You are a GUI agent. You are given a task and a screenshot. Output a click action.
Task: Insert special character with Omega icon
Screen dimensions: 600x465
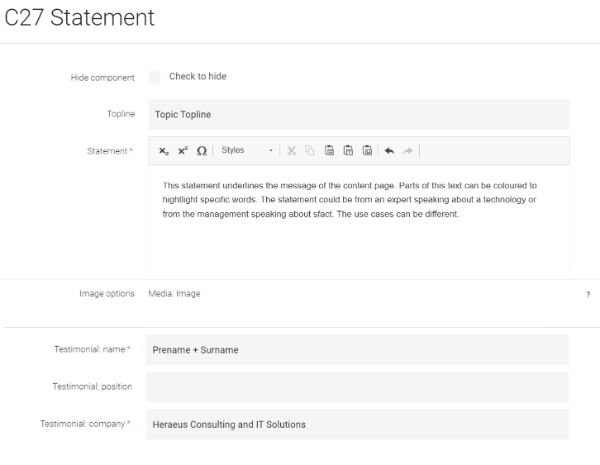point(202,150)
